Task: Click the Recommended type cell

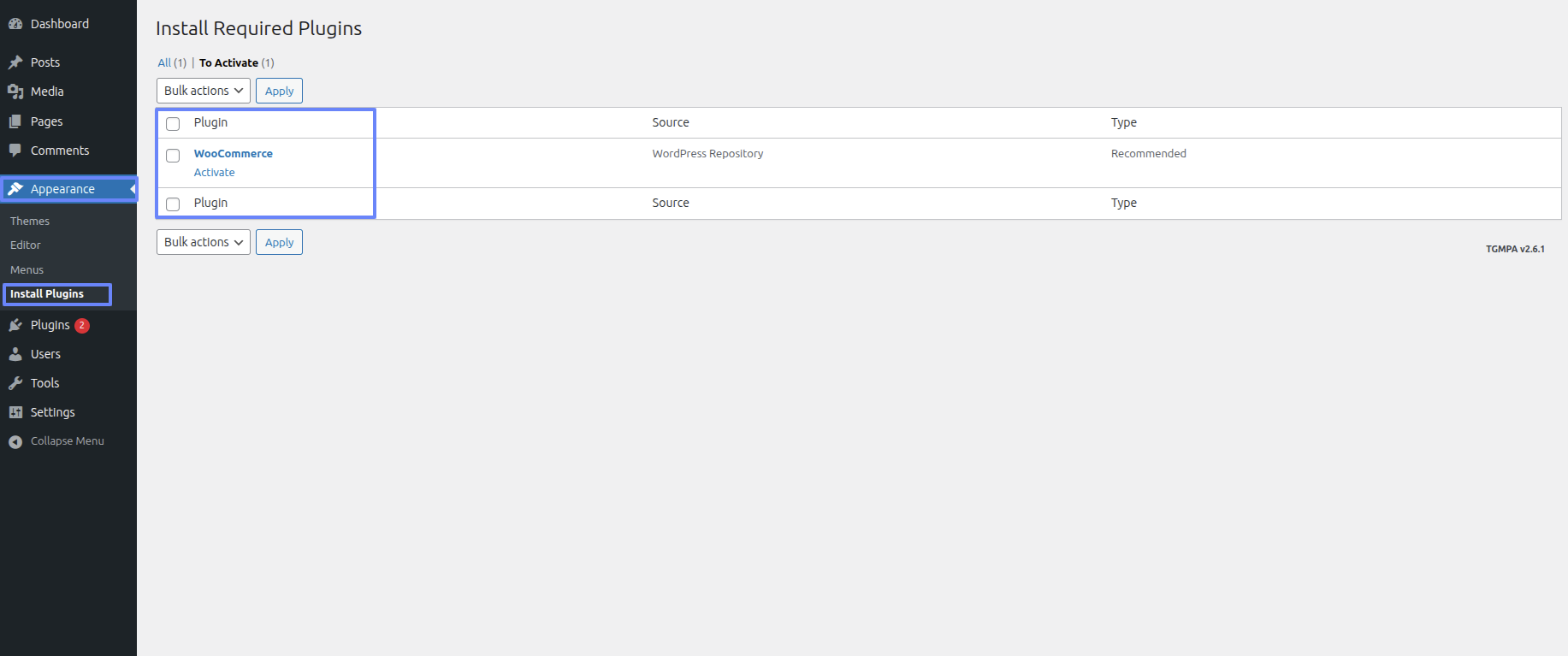Action: tap(1149, 154)
